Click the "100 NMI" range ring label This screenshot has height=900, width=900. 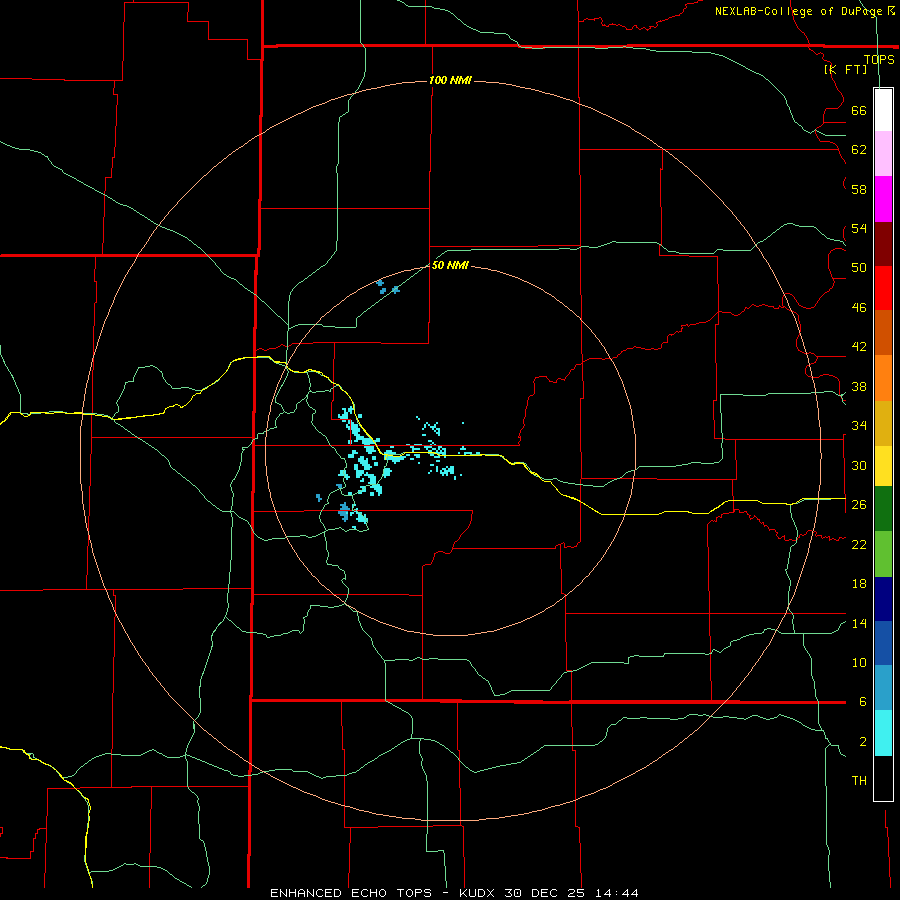click(450, 80)
